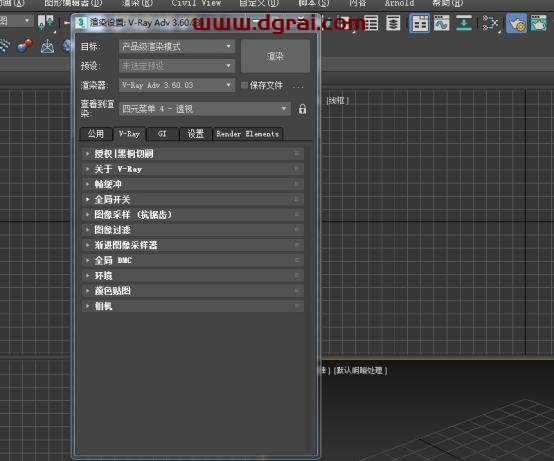The height and width of the screenshot is (461, 554).
Task: Toggle the Layer Explorer stacked-layers icon
Action: pos(393,24)
